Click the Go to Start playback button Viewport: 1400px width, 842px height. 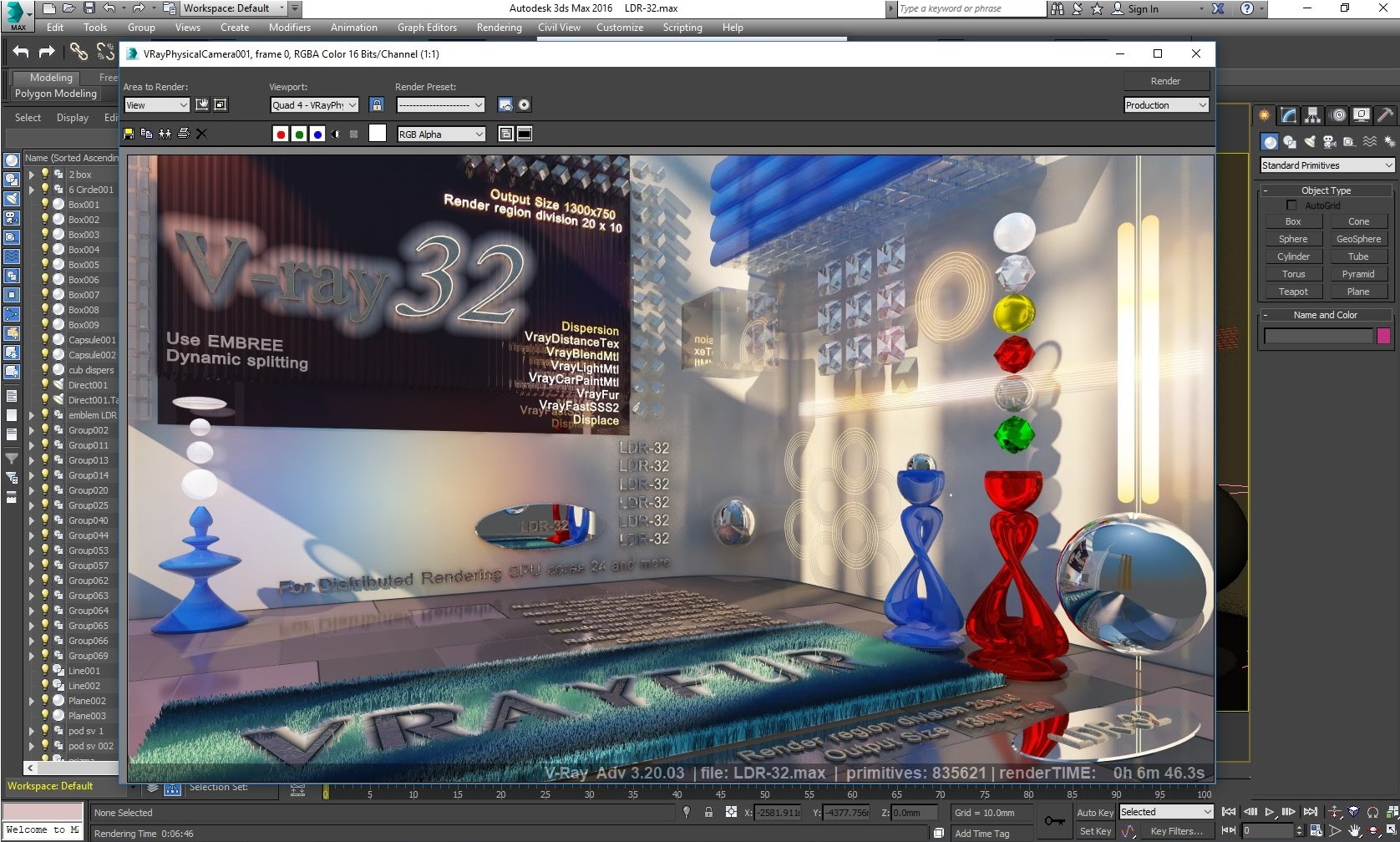pos(1229,812)
